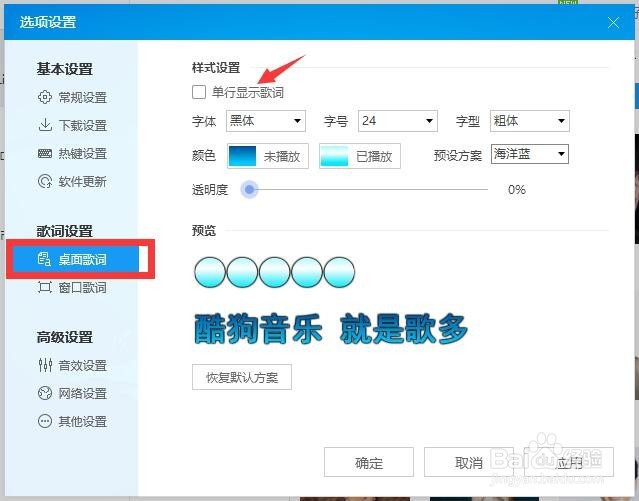Open the 字型 dropdown showing 粗体
The height and width of the screenshot is (501, 639).
pyautogui.click(x=530, y=121)
